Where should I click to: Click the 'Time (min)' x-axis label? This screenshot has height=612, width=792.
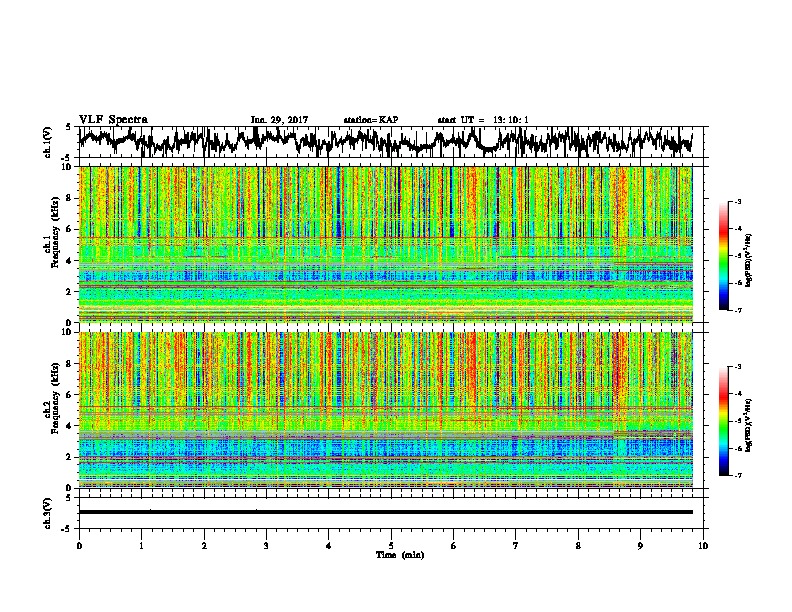(x=400, y=555)
